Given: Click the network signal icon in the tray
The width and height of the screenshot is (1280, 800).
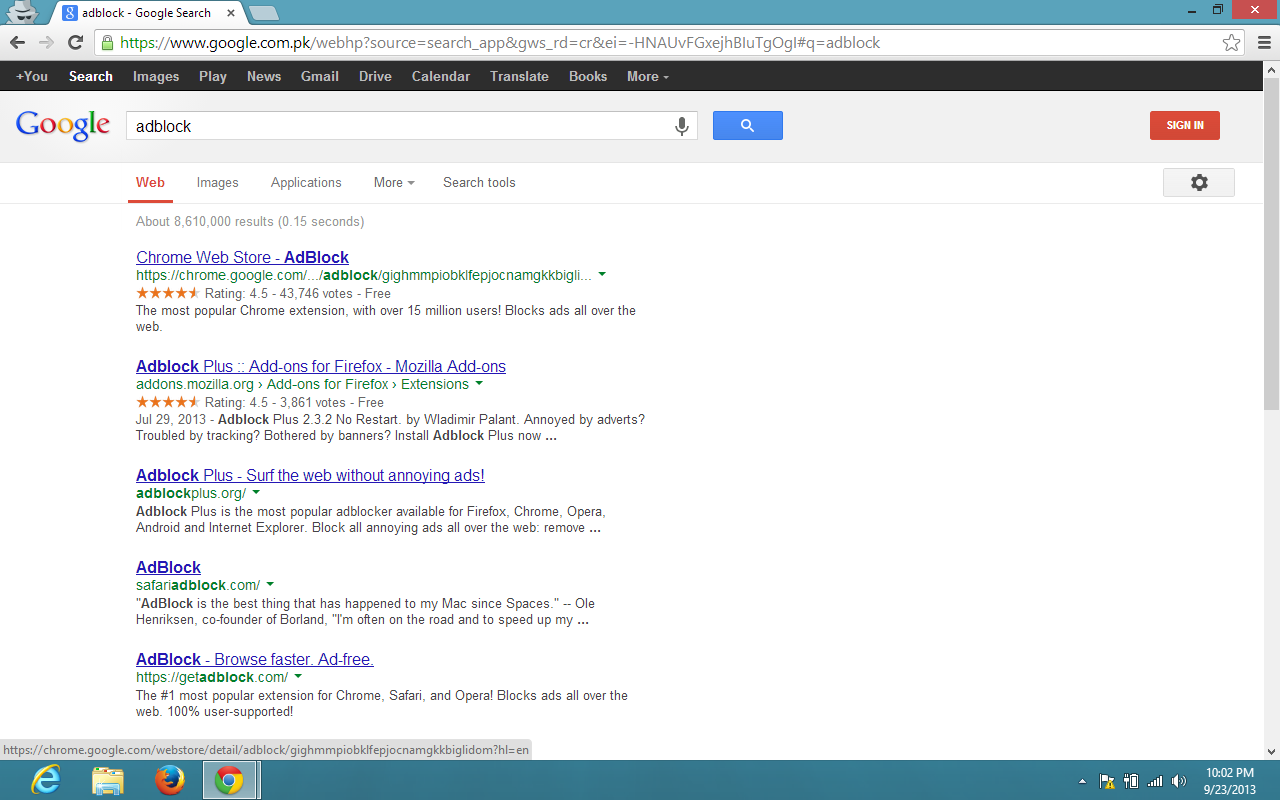Looking at the screenshot, I should (1155, 781).
